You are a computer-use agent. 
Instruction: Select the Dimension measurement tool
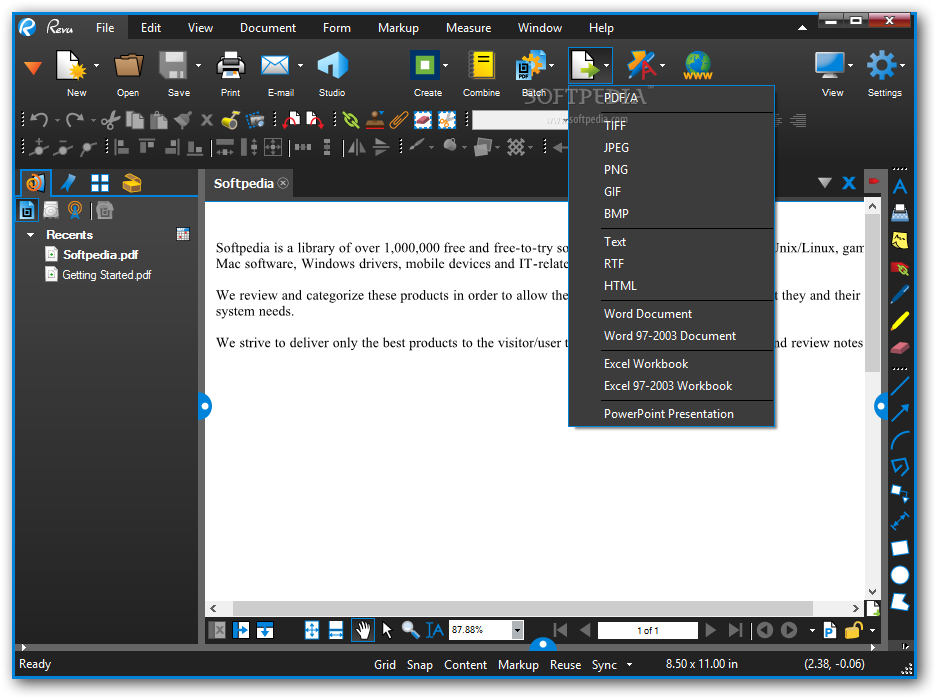click(x=900, y=521)
